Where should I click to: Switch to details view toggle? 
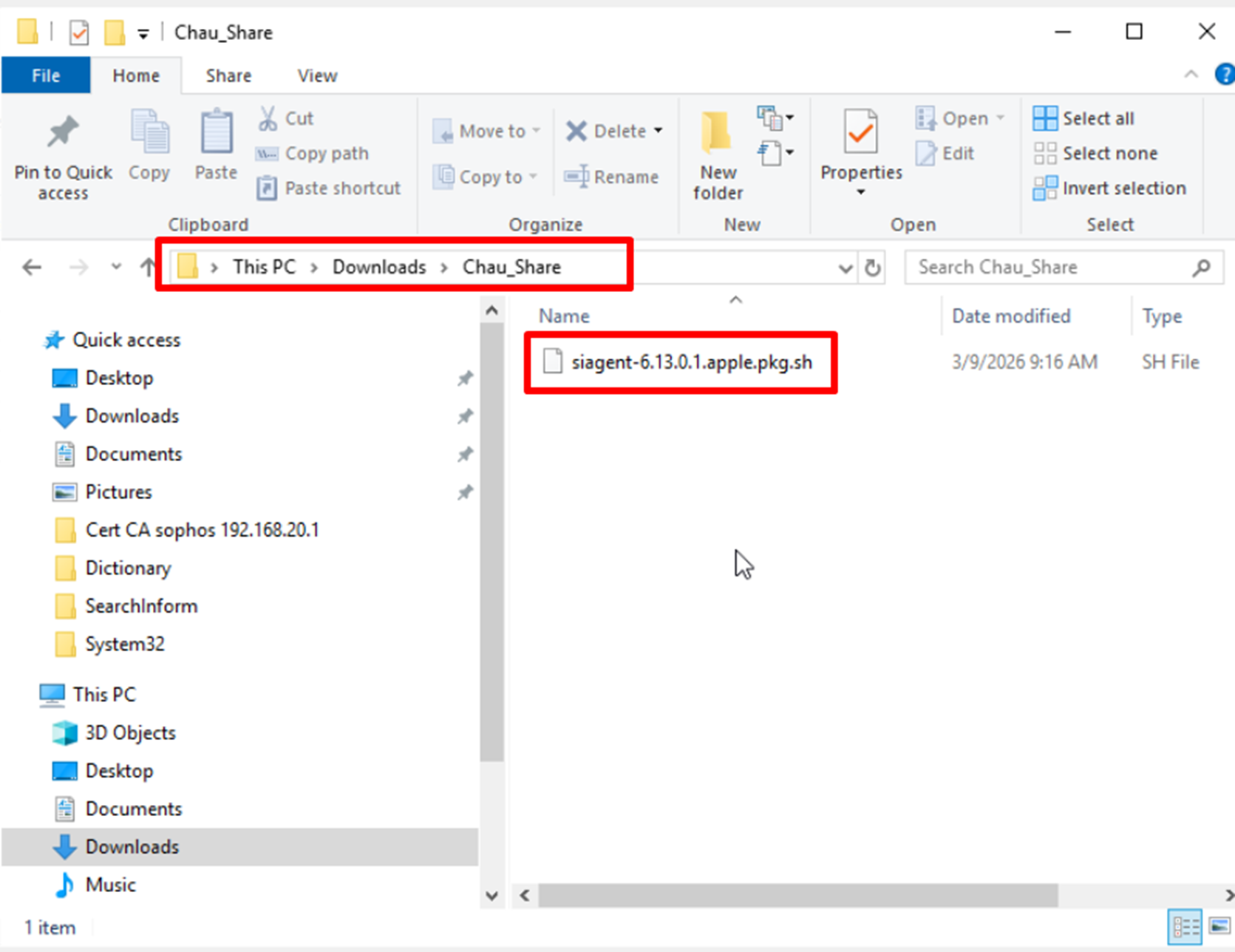[x=1185, y=926]
